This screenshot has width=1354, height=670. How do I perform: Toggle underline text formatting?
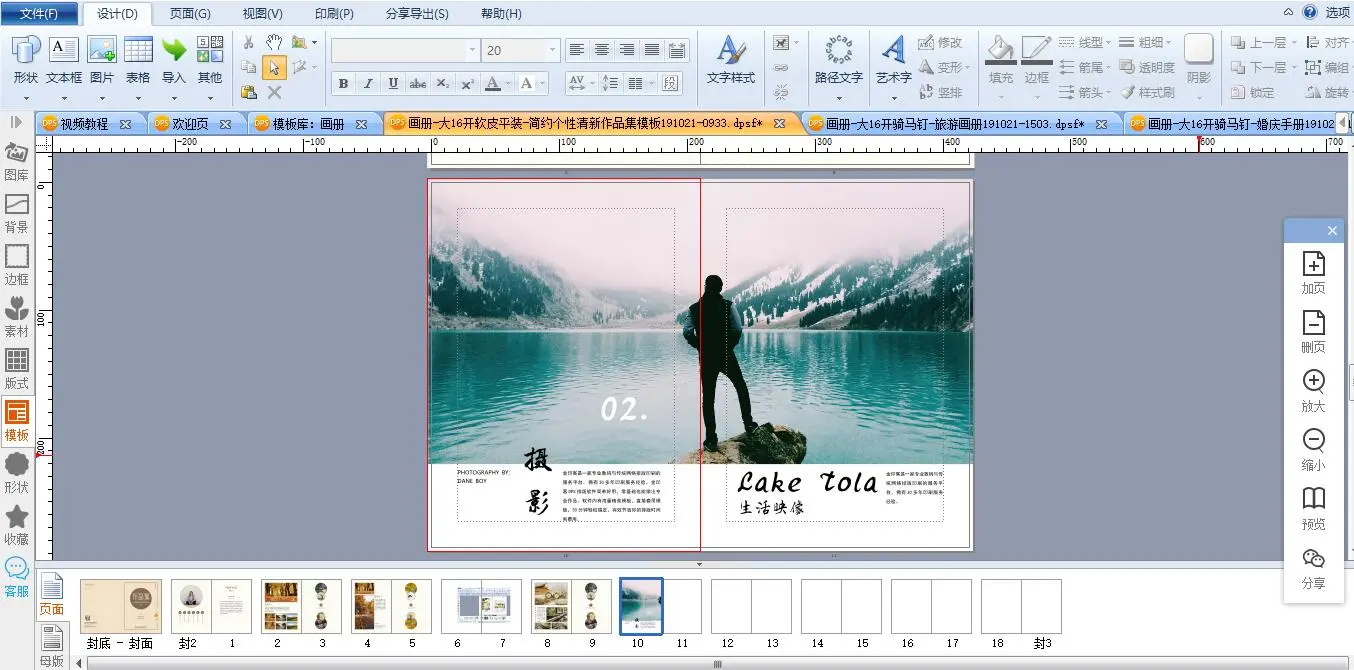(x=393, y=84)
